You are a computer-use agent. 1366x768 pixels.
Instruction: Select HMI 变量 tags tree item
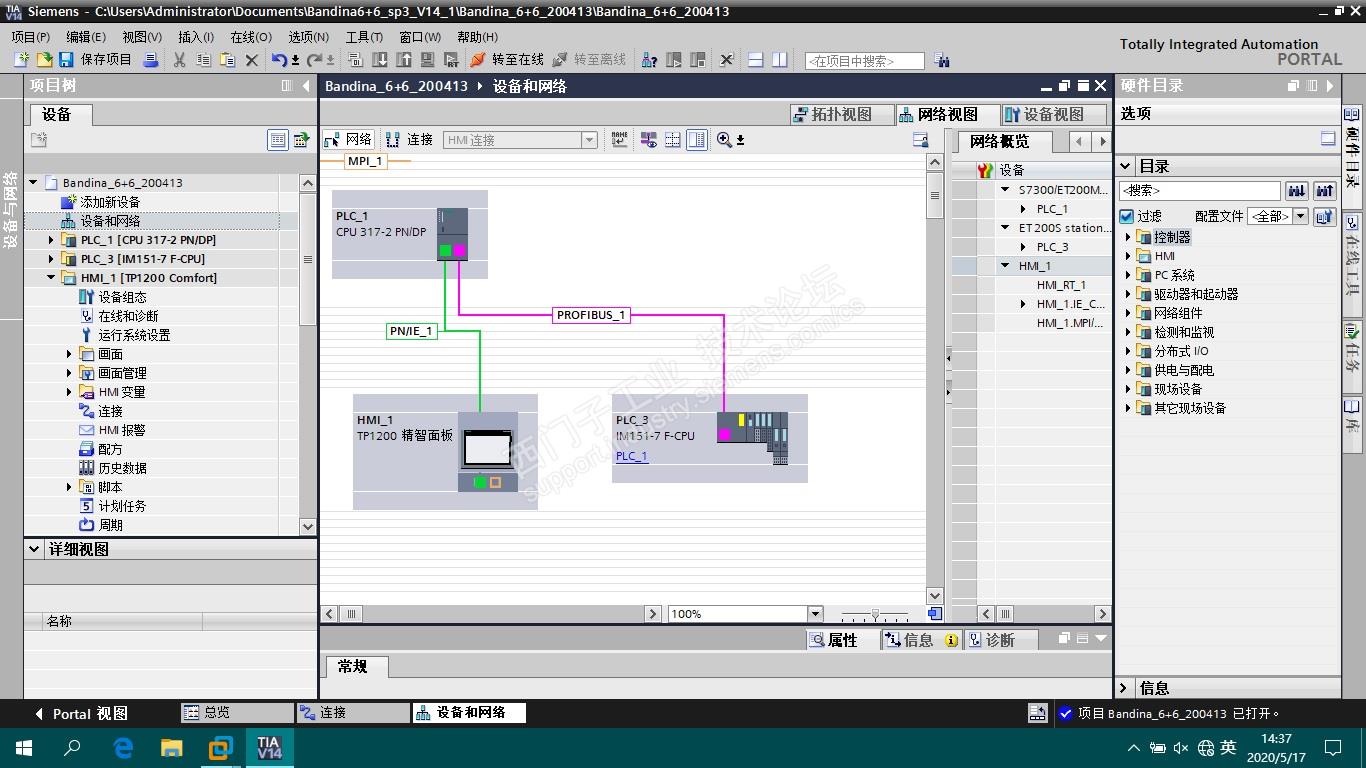click(122, 392)
